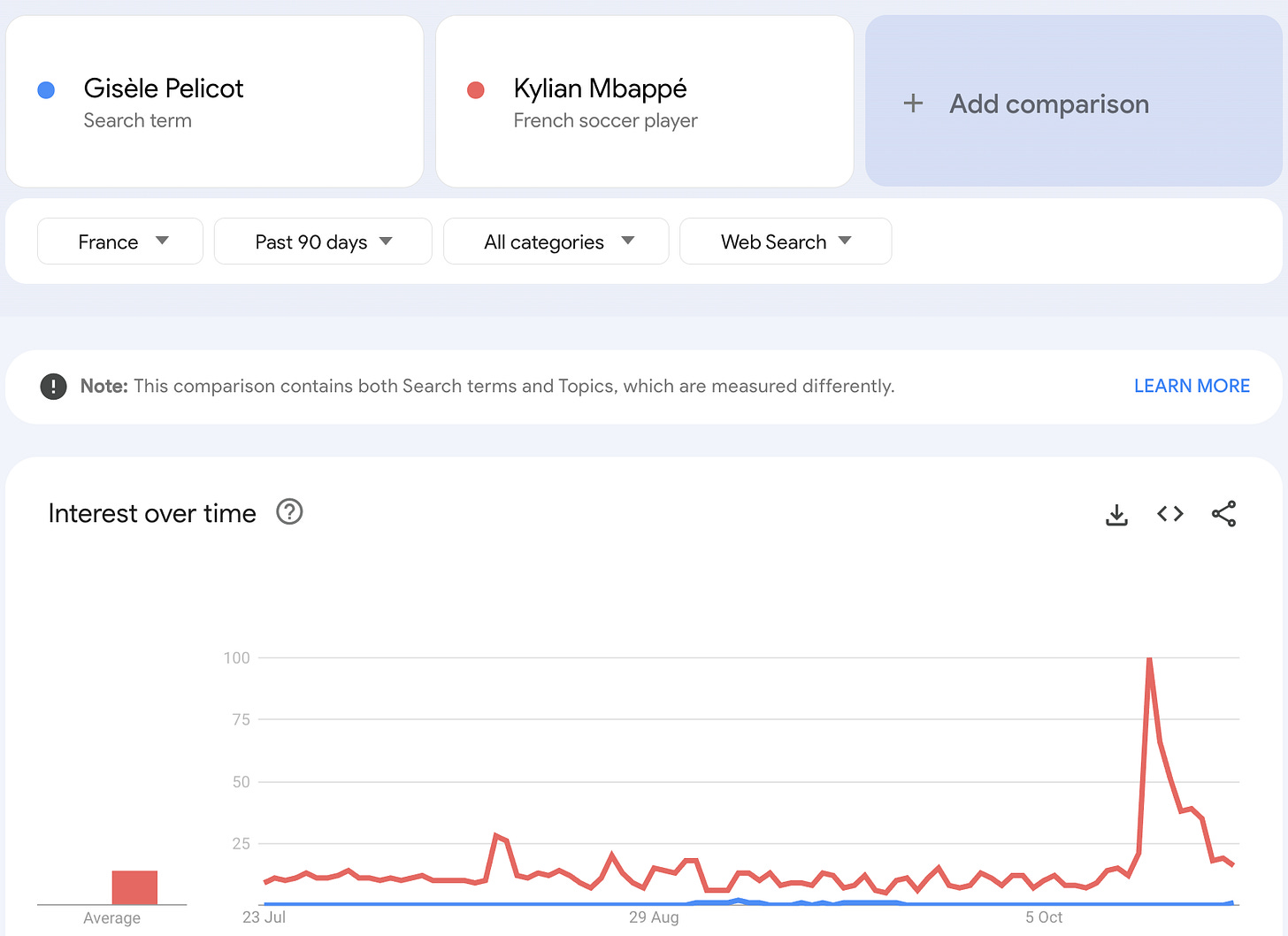Click the 50 y-axis label

coord(241,781)
